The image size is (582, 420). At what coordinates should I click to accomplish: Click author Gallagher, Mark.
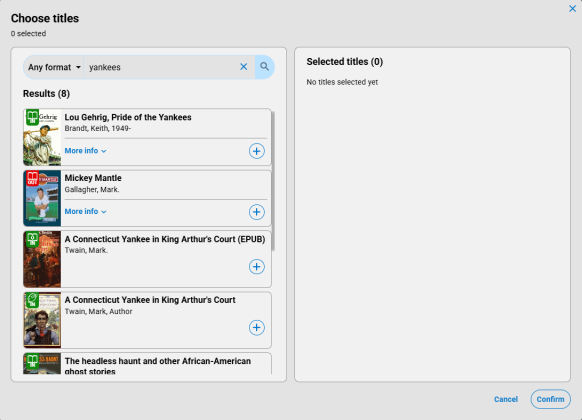(x=92, y=190)
